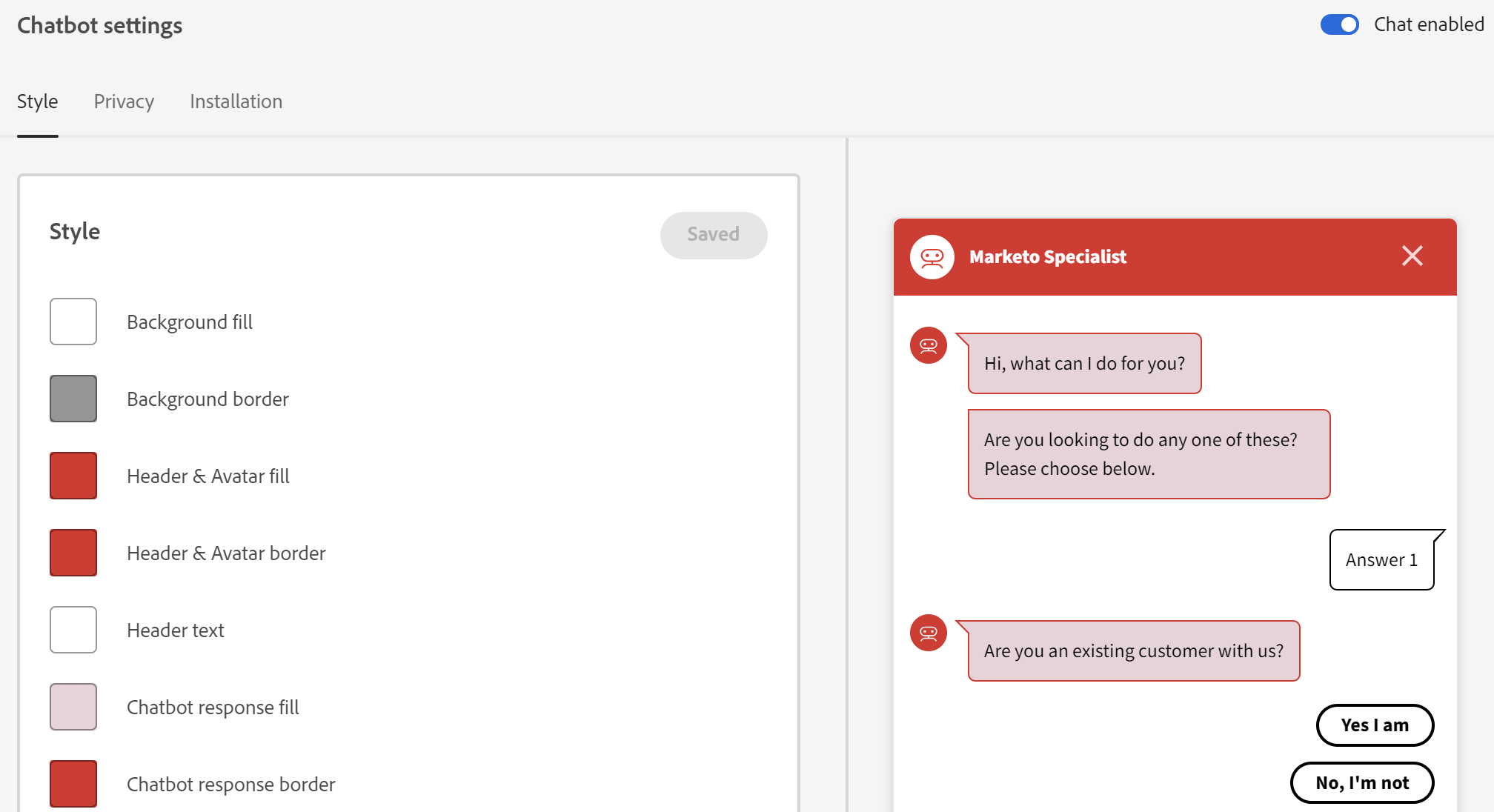1494x812 pixels.
Task: Open Chatbot response border swatch
Action: pyautogui.click(x=73, y=784)
